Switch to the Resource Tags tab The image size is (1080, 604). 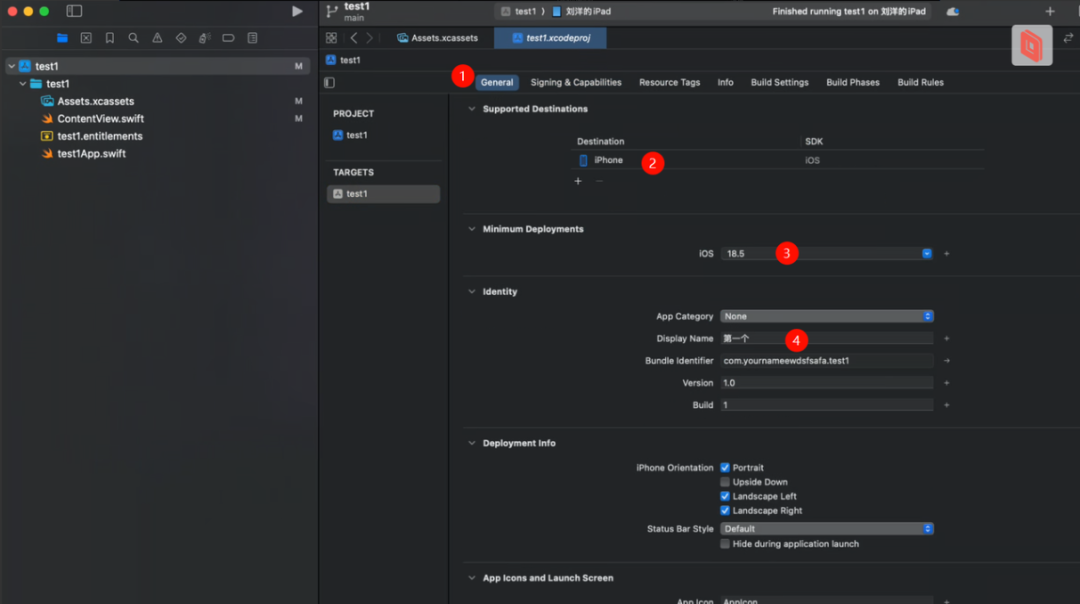(669, 82)
